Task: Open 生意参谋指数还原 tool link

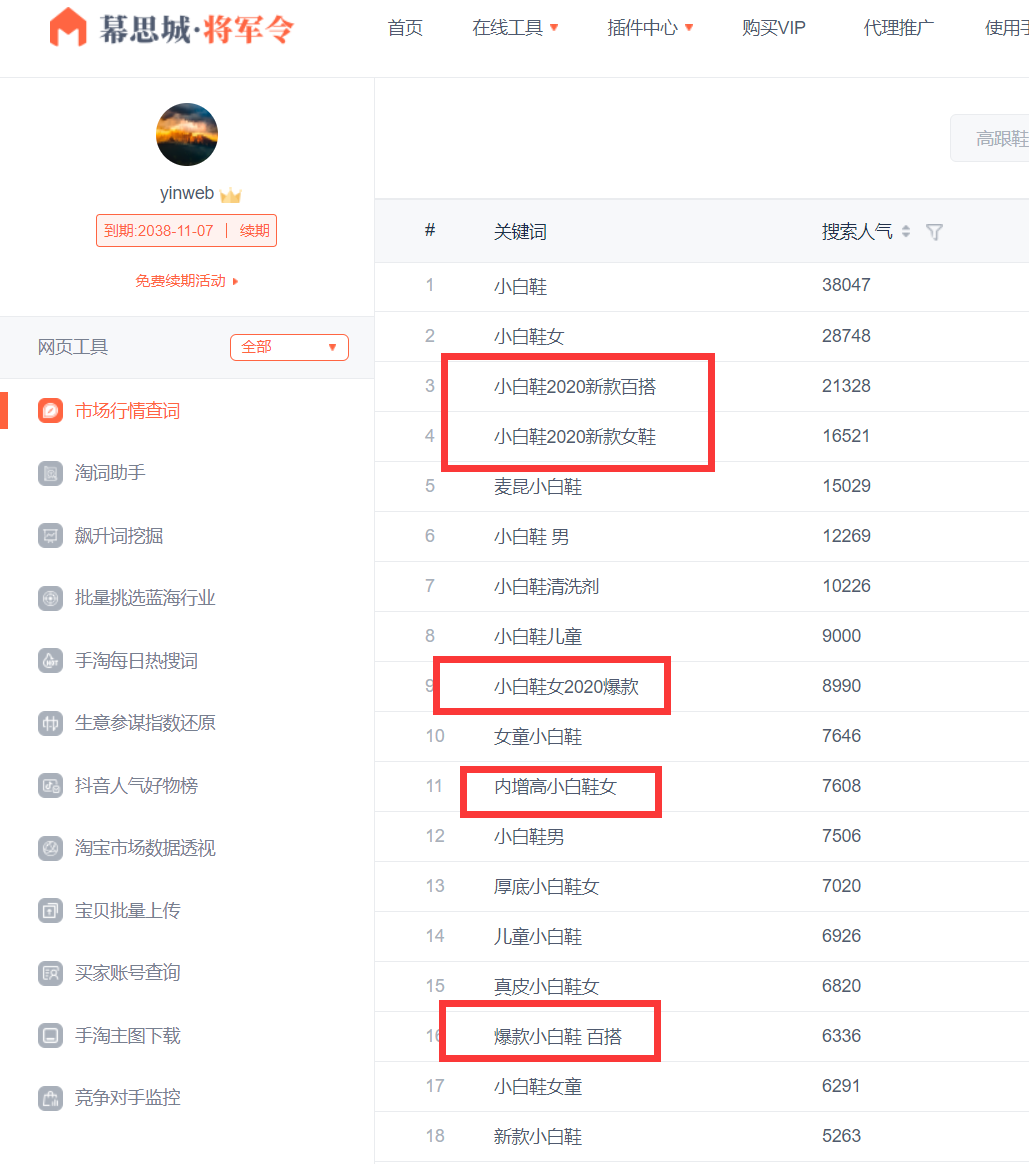Action: 146,723
